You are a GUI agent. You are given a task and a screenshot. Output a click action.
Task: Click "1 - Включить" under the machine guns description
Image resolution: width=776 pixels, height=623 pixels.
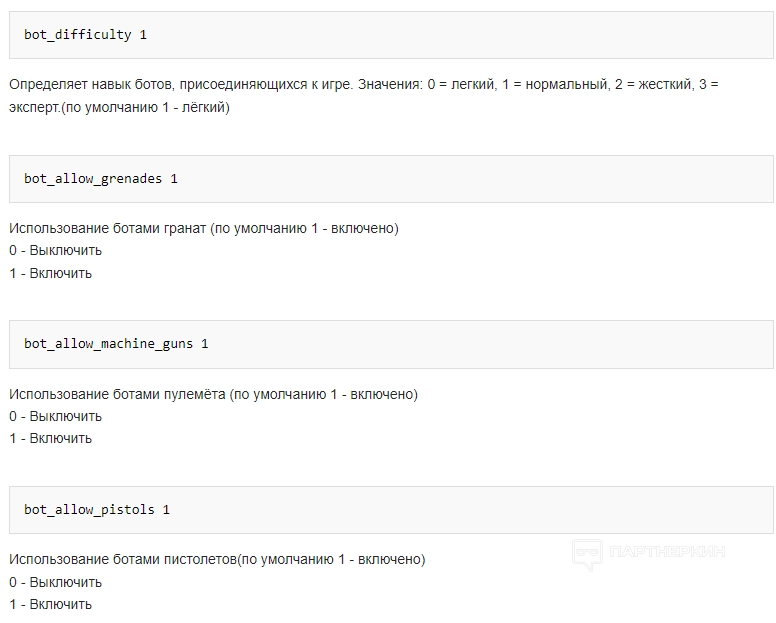pyautogui.click(x=50, y=438)
